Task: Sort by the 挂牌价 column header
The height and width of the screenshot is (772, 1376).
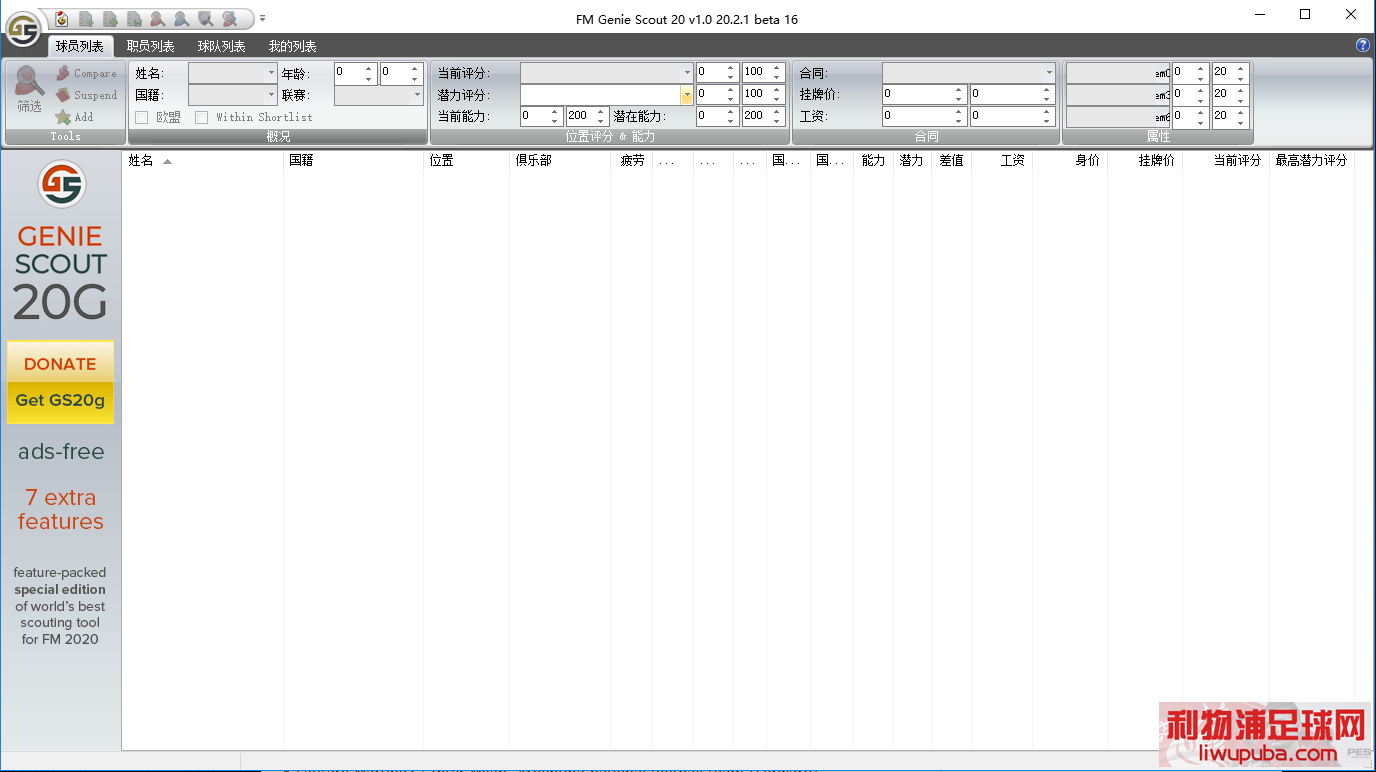Action: coord(1145,160)
